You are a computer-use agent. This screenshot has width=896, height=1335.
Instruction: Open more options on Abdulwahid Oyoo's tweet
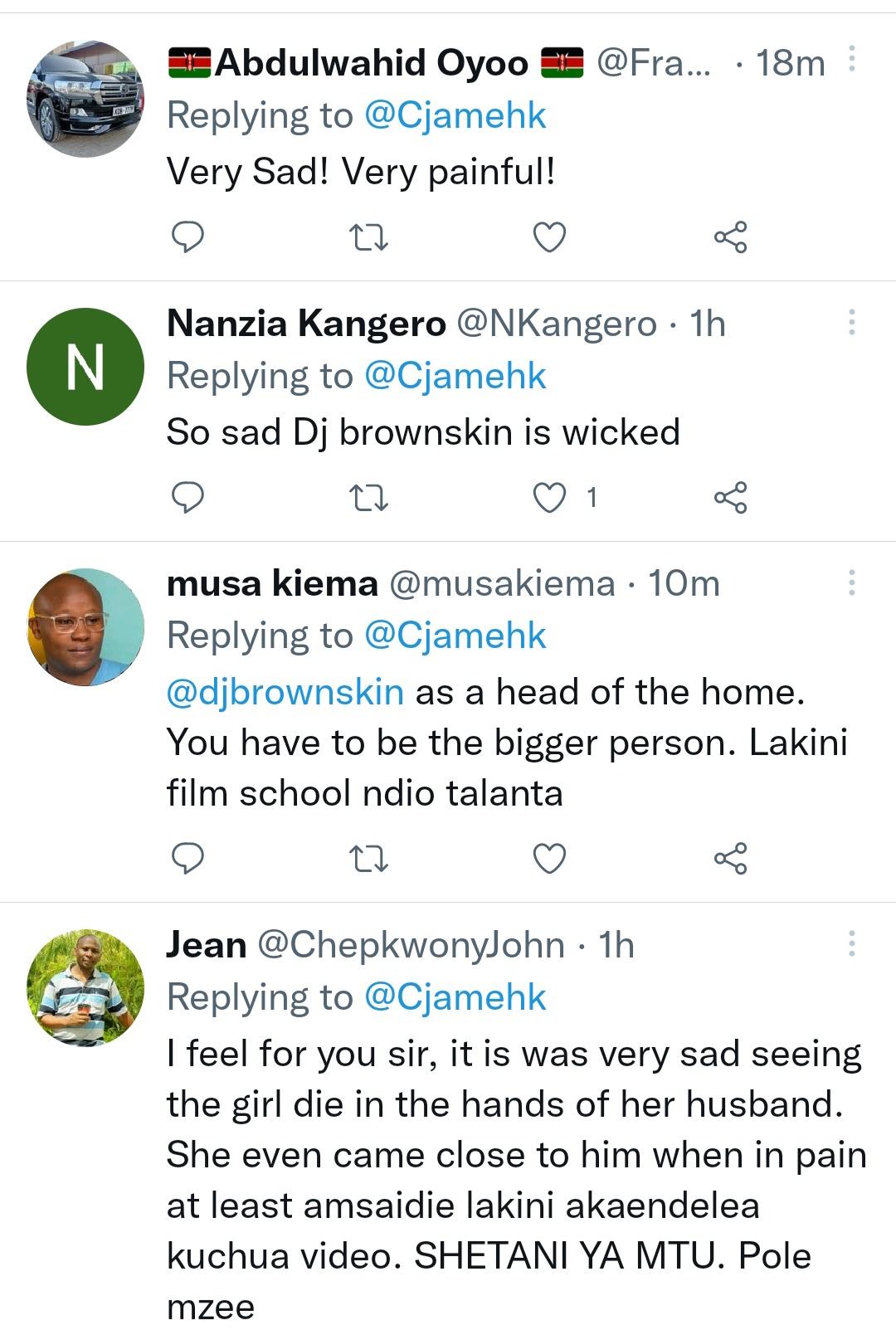851,59
